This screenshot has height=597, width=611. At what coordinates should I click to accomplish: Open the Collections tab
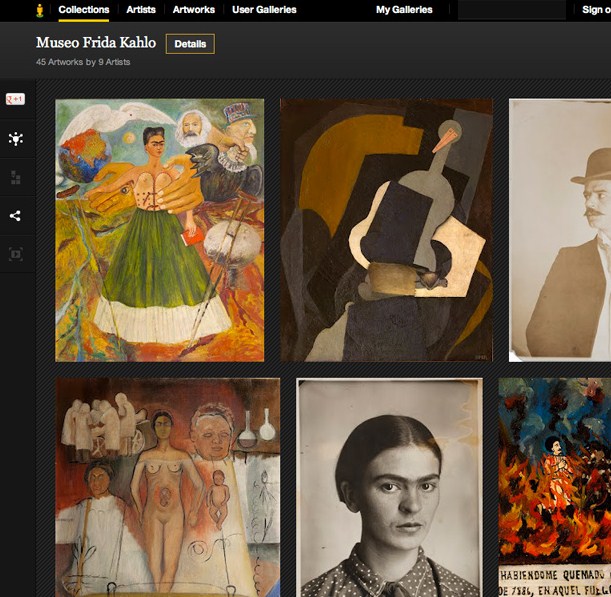point(84,10)
